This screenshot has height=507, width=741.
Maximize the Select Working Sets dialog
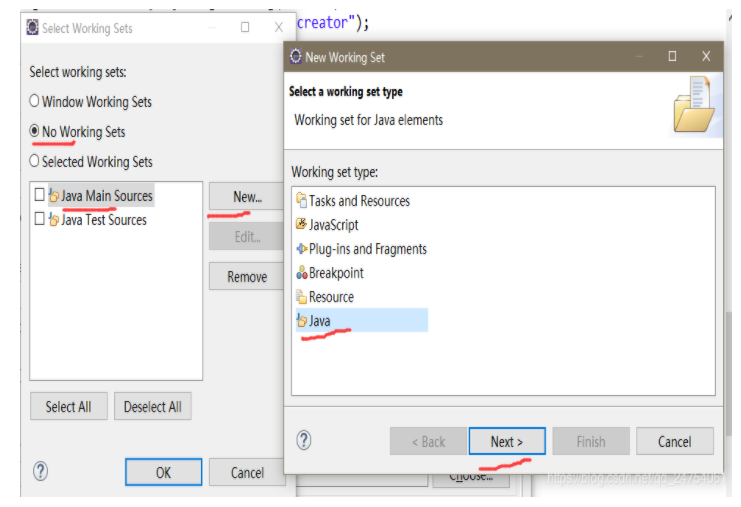point(245,27)
